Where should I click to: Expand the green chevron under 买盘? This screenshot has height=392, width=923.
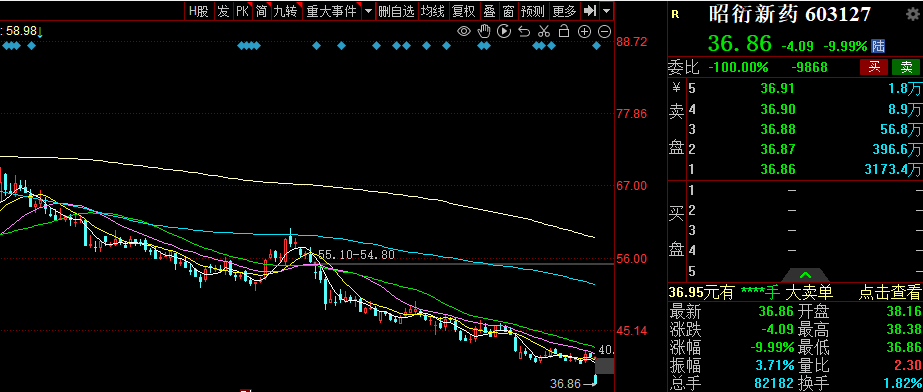pos(805,275)
